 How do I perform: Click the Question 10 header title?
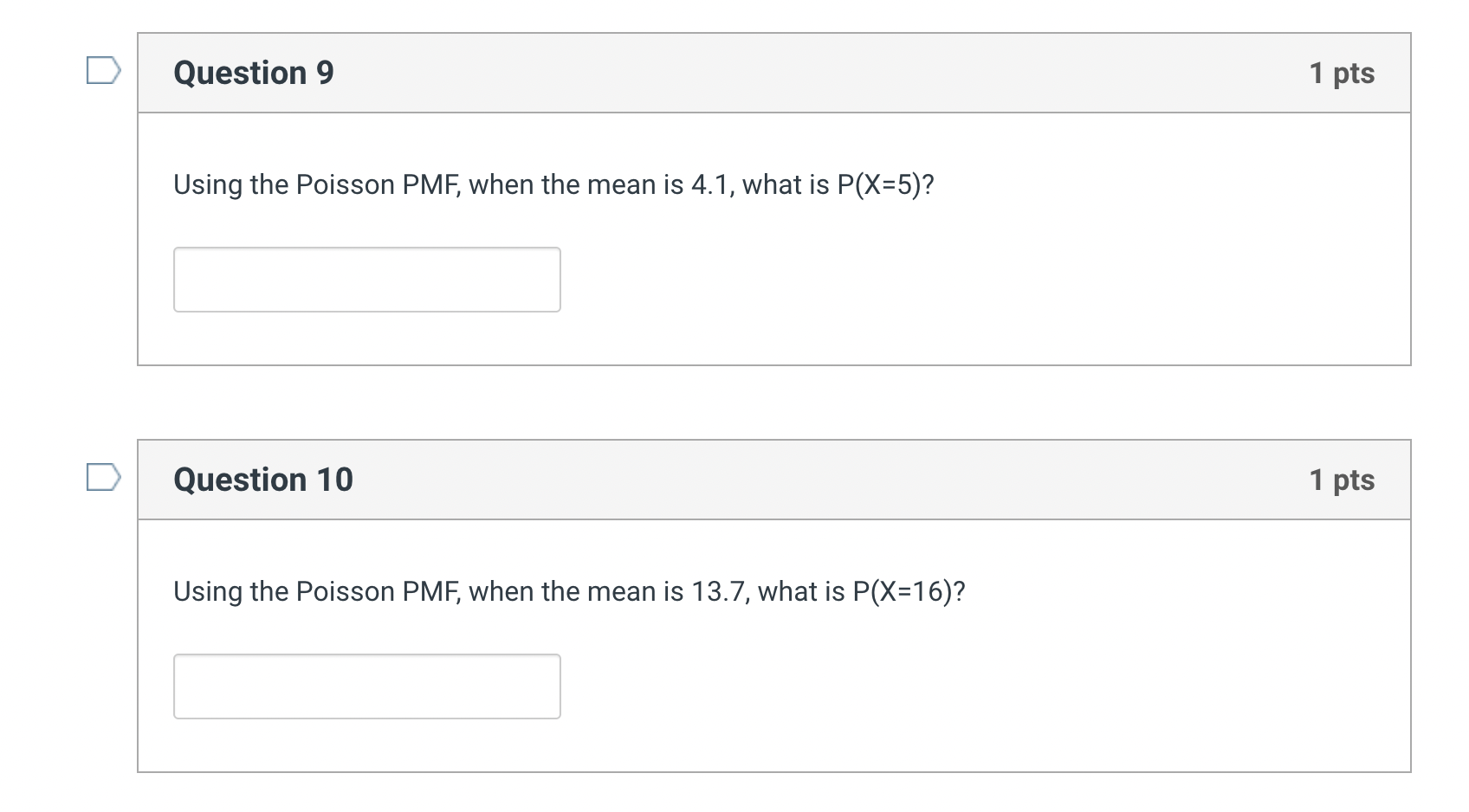pos(264,479)
